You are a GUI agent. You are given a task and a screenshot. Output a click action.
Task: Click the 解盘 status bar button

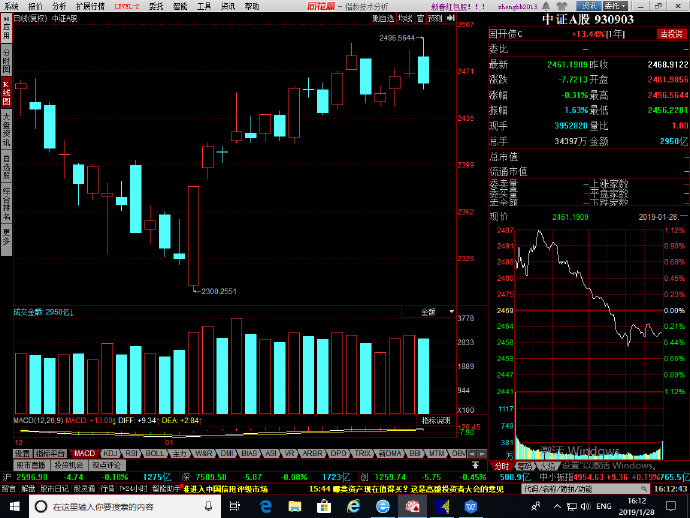tap(28, 489)
